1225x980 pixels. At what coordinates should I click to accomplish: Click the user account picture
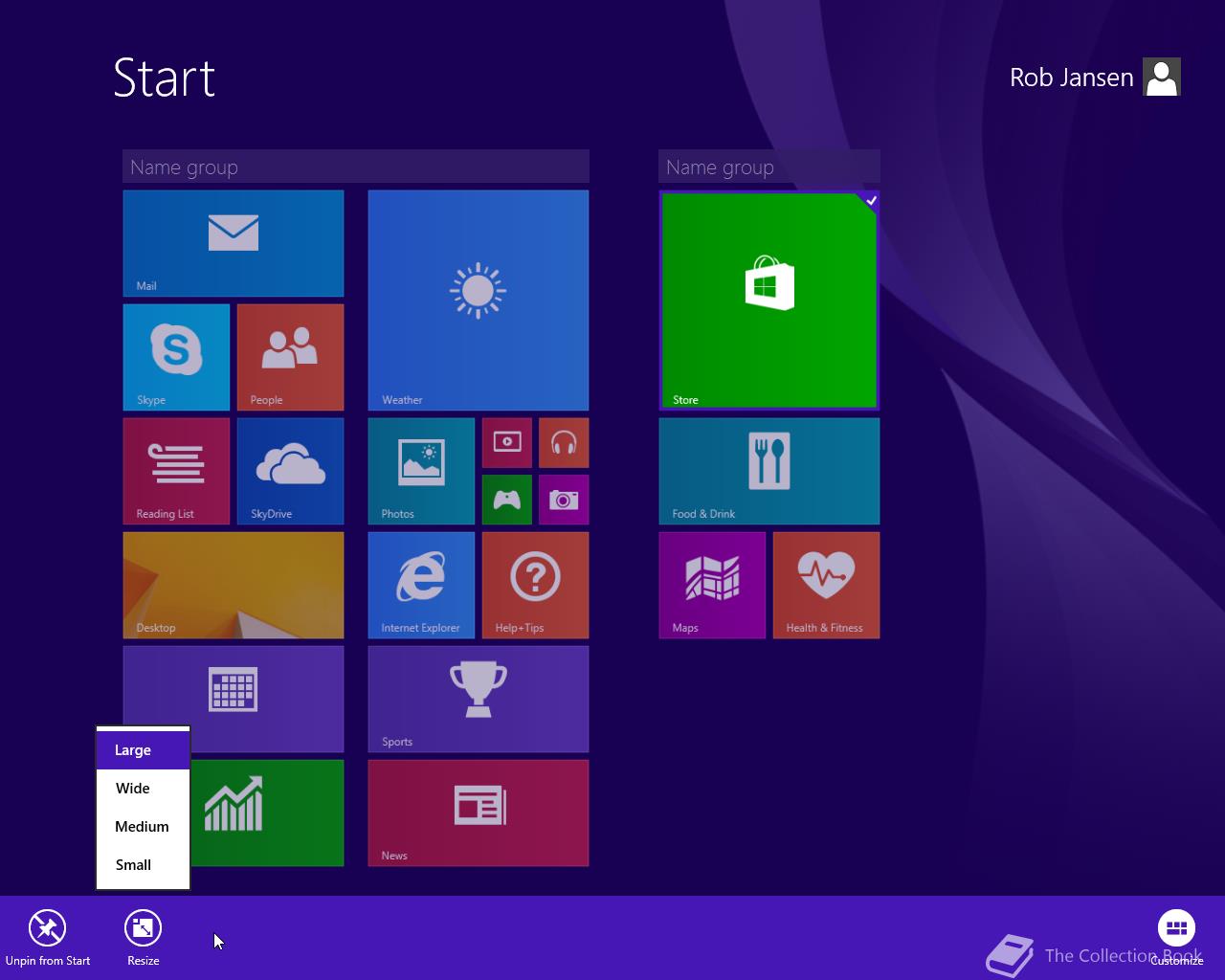[1162, 78]
